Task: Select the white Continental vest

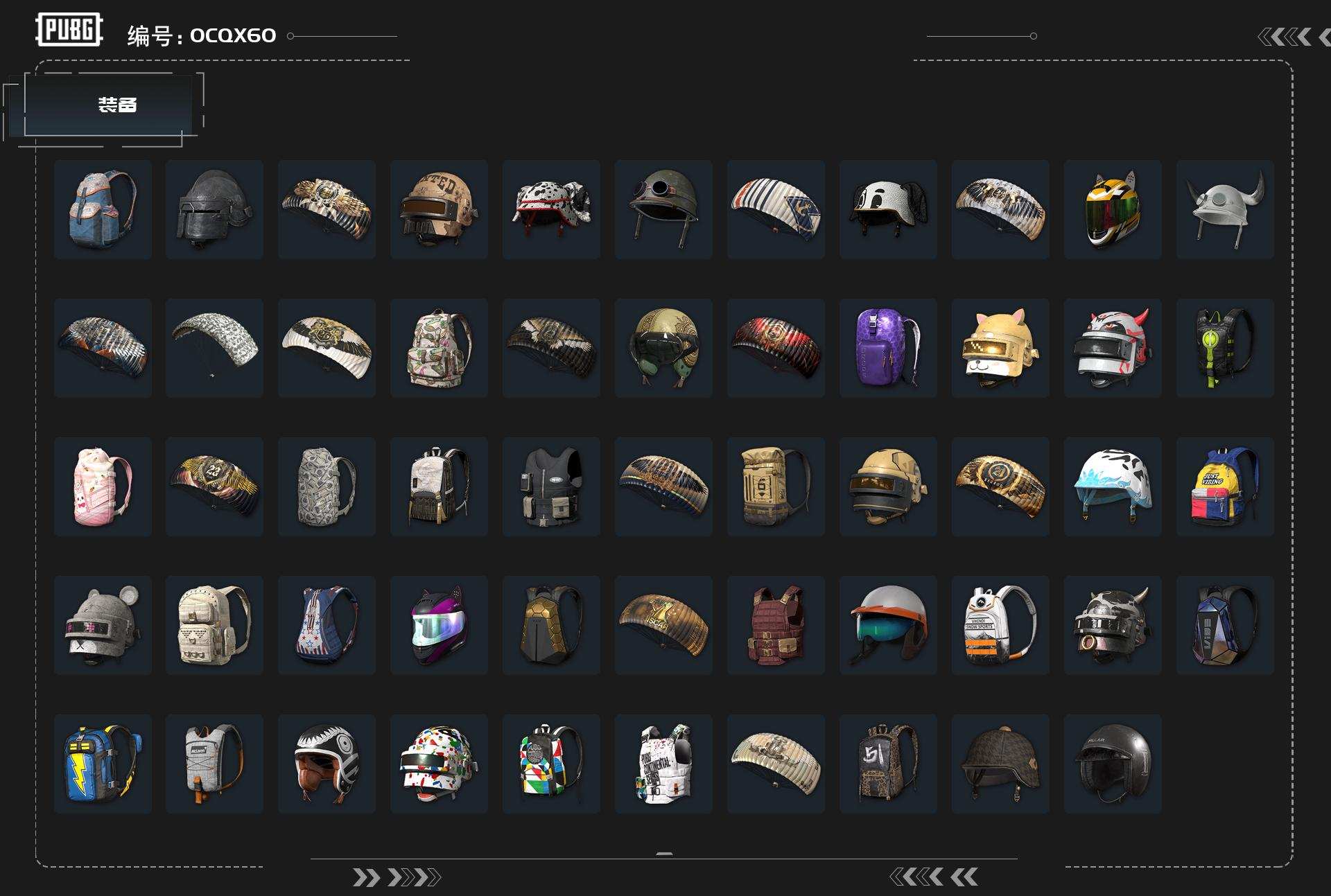Action: pyautogui.click(x=664, y=764)
